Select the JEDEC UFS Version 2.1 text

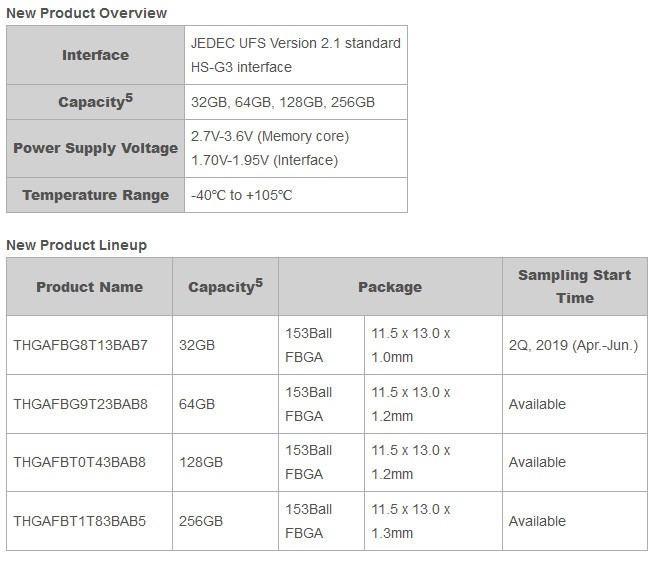click(x=296, y=43)
